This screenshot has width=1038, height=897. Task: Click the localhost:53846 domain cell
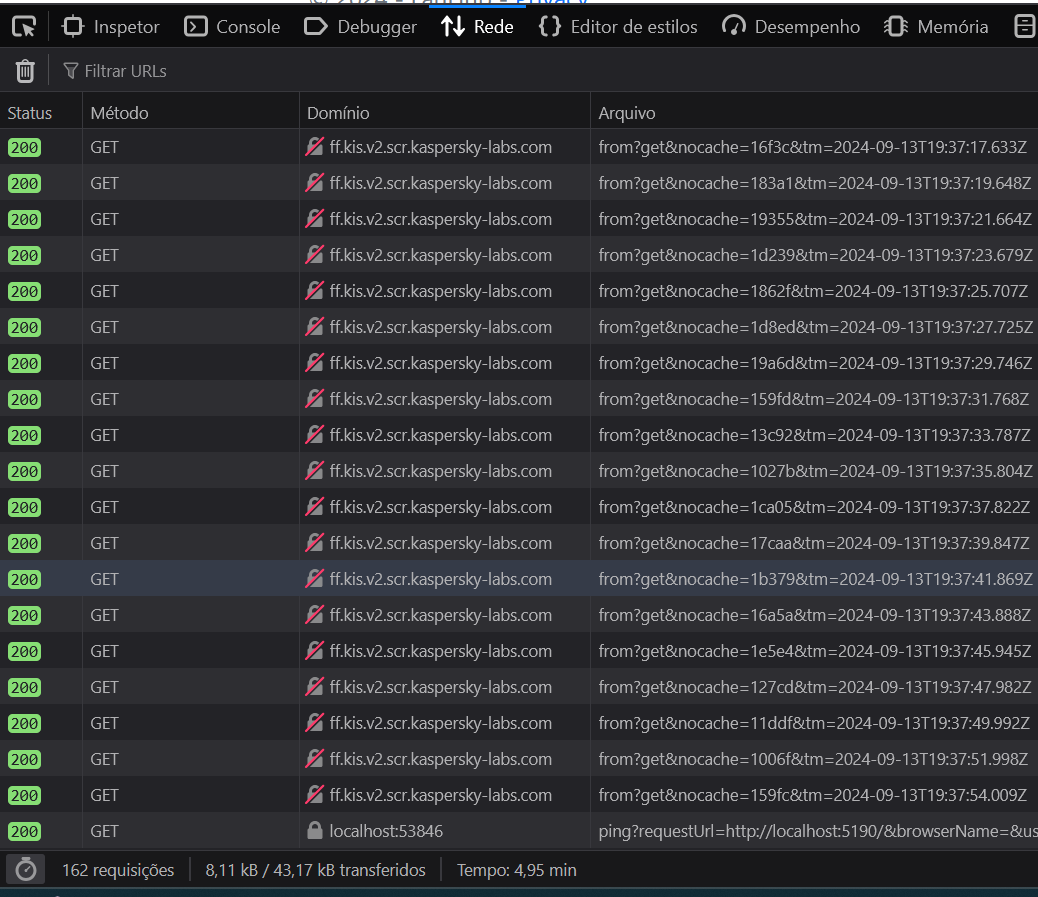tap(445, 831)
